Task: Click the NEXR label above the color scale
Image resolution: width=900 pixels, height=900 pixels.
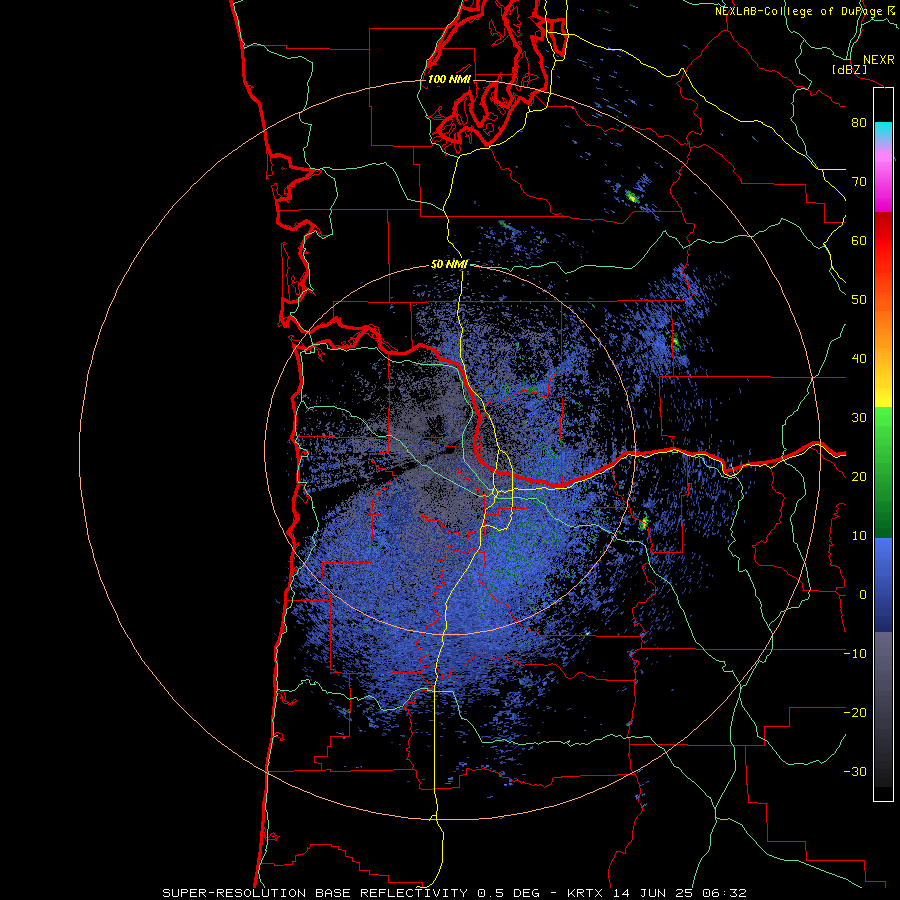Action: (x=879, y=60)
